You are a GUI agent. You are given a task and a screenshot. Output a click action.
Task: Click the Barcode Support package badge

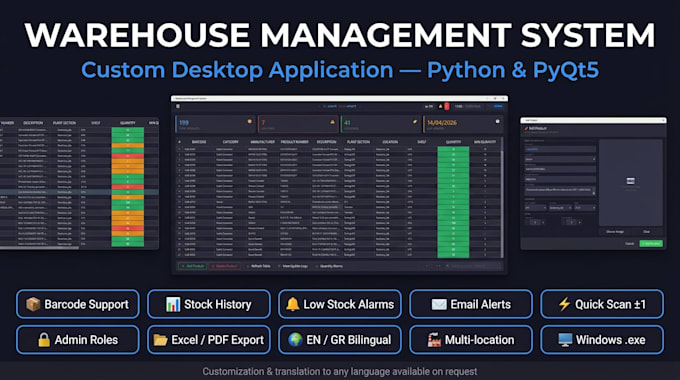point(78,304)
